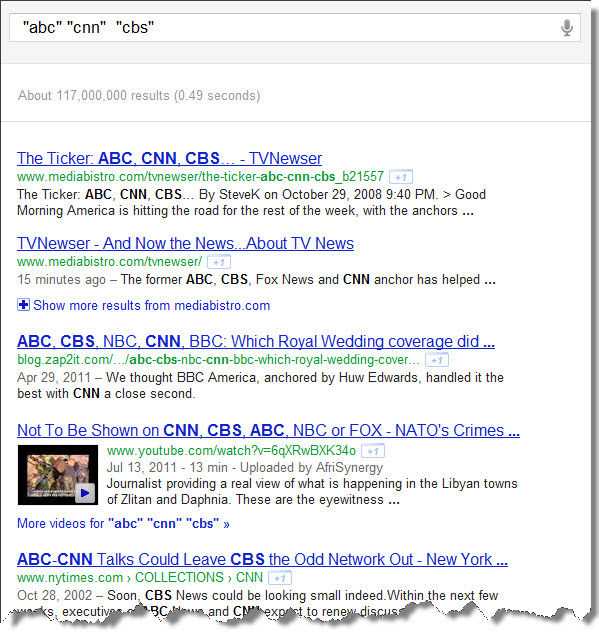Image resolution: width=599 pixels, height=632 pixels.
Task: Click the www.mediabistro.com/tvnewser/ green URL
Action: pos(109,262)
